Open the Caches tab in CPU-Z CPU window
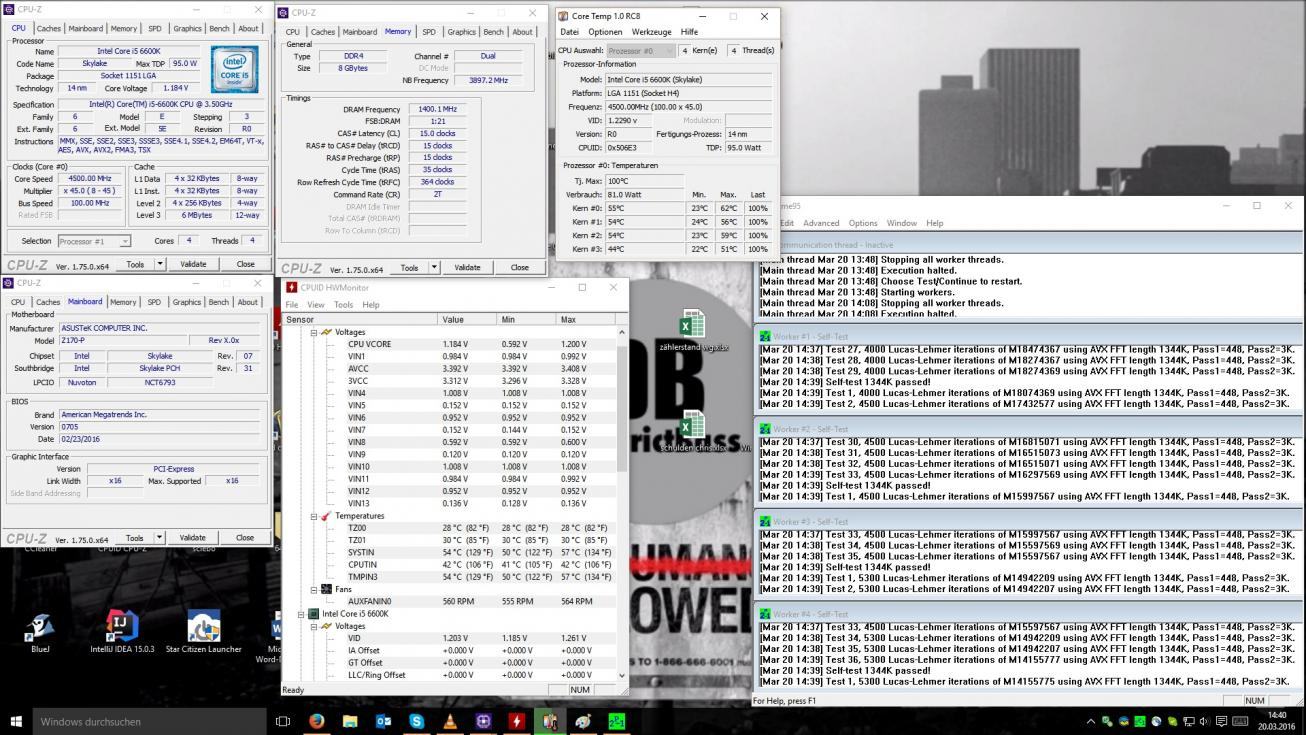 coord(48,28)
